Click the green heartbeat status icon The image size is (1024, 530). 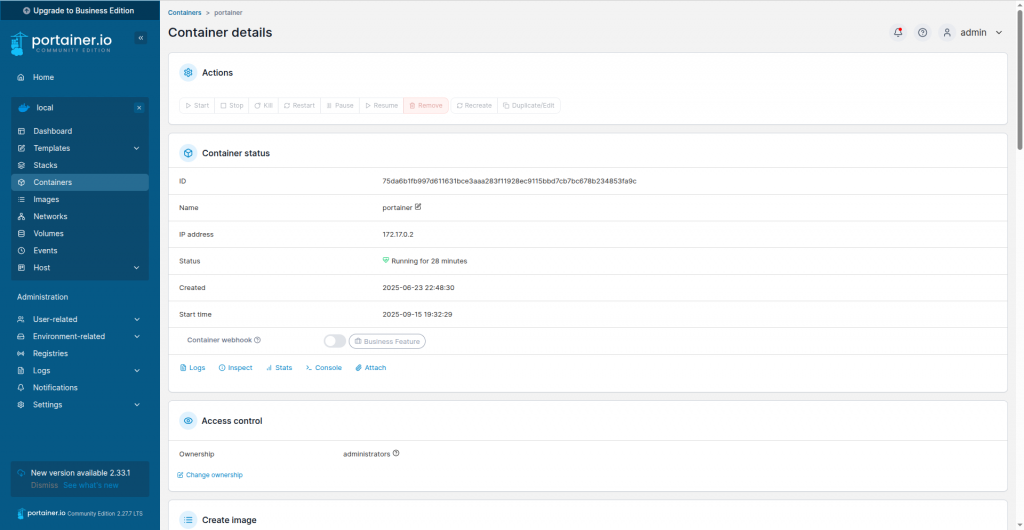coord(386,260)
